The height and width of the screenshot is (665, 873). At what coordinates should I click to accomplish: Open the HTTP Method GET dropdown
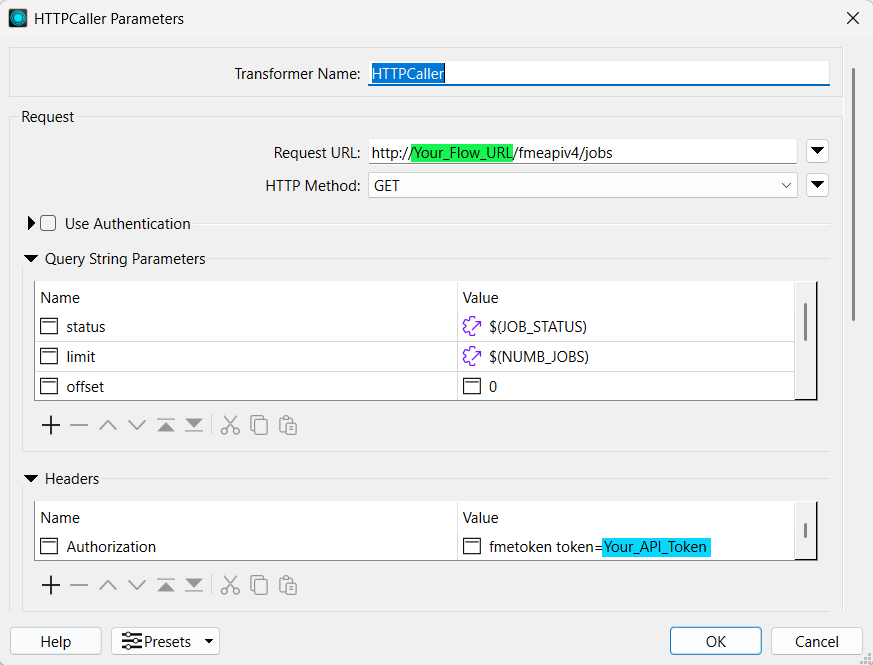point(583,185)
